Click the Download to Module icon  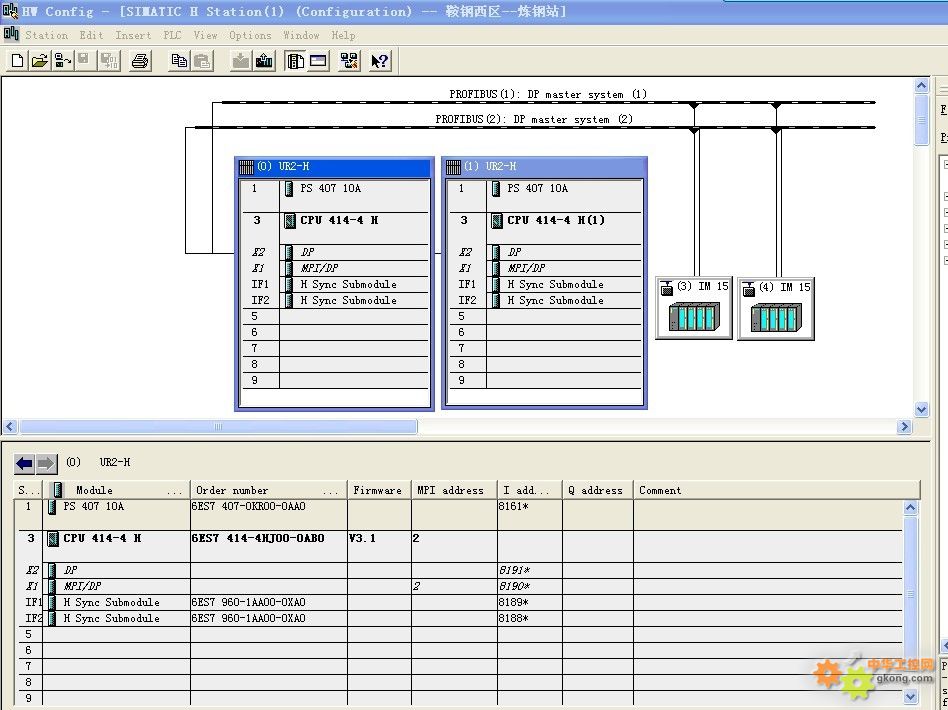pos(241,60)
